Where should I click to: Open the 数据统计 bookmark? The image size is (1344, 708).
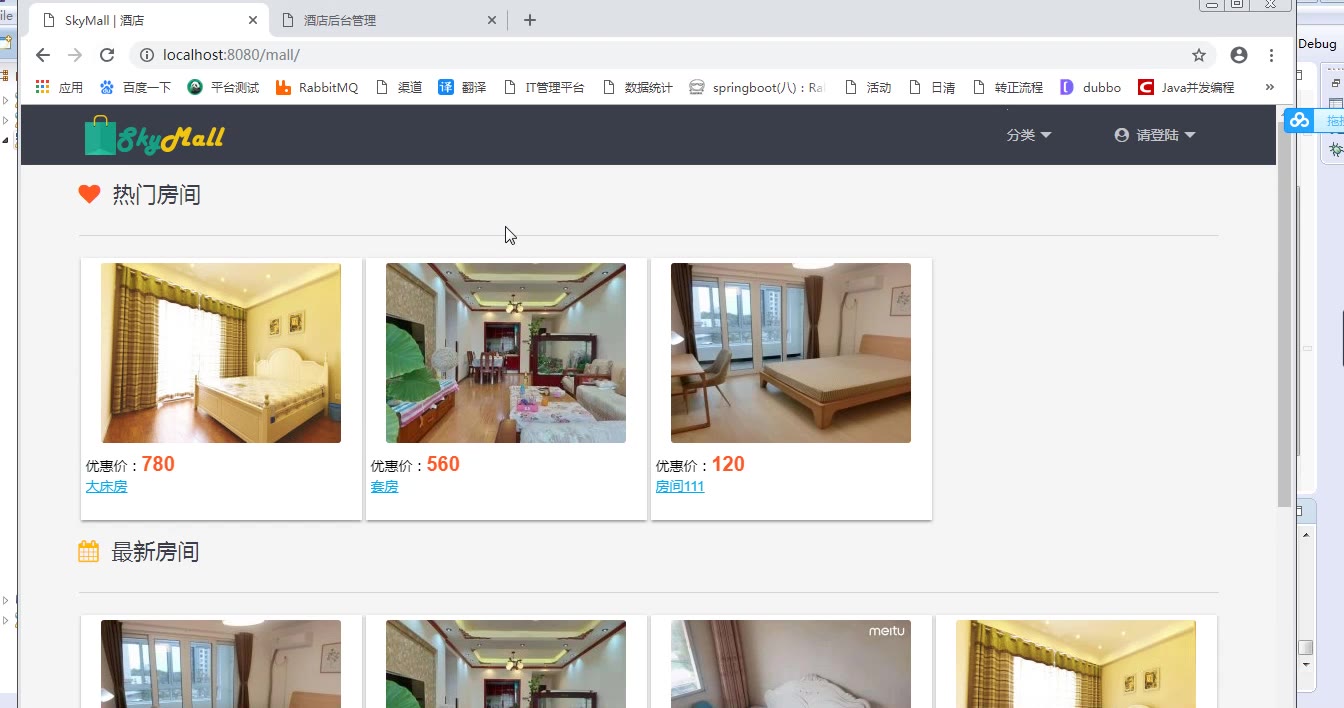pyautogui.click(x=637, y=87)
